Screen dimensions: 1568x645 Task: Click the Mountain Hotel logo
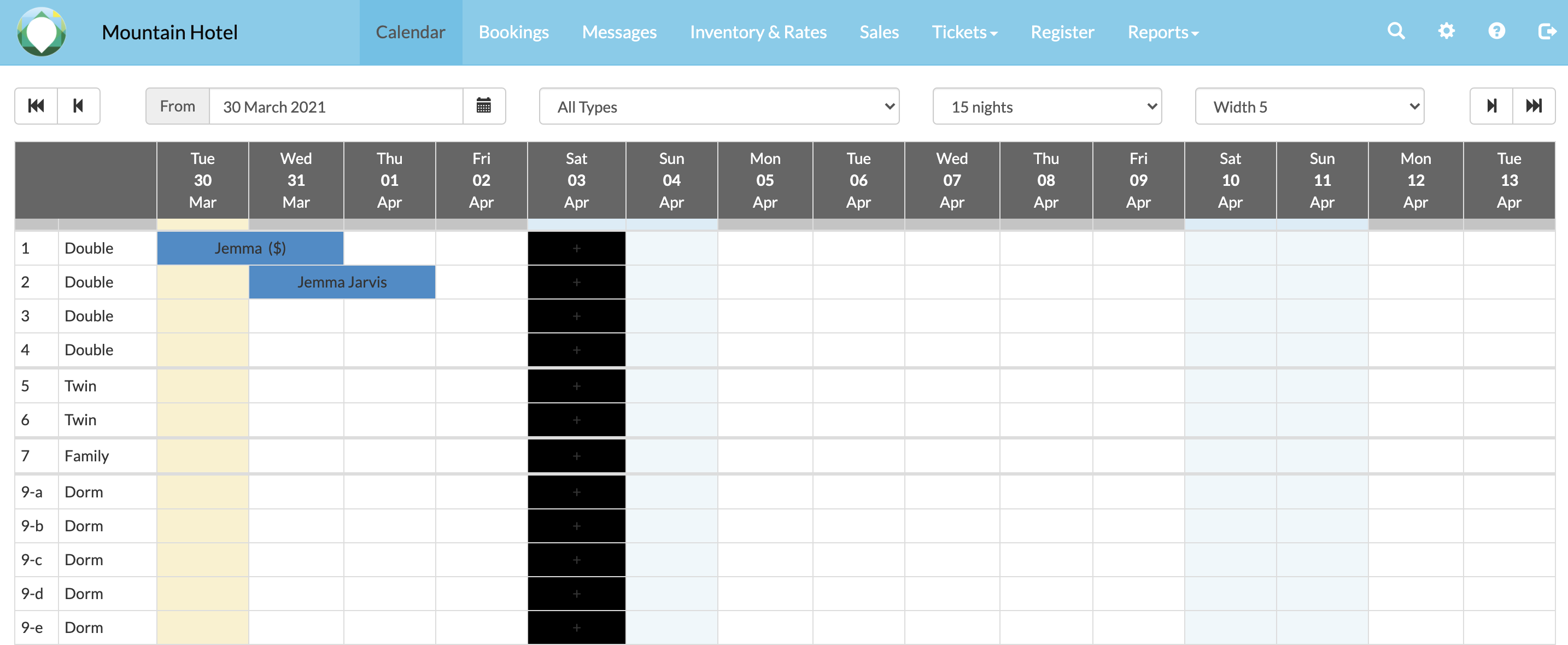click(x=42, y=32)
